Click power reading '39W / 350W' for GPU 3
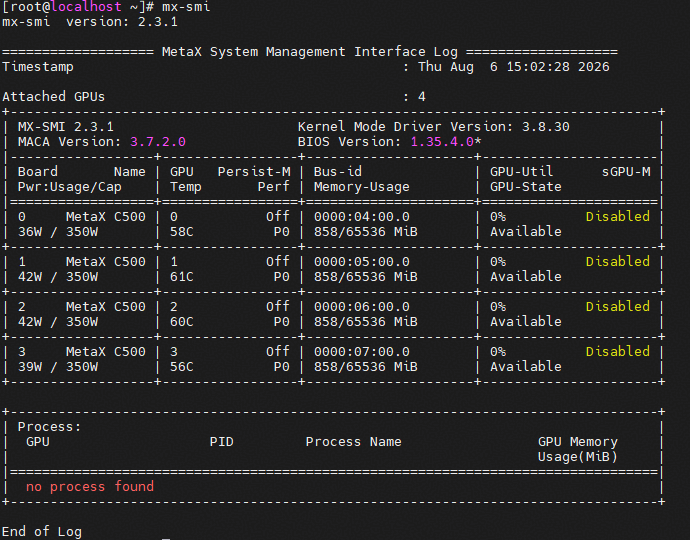 pyautogui.click(x=58, y=367)
